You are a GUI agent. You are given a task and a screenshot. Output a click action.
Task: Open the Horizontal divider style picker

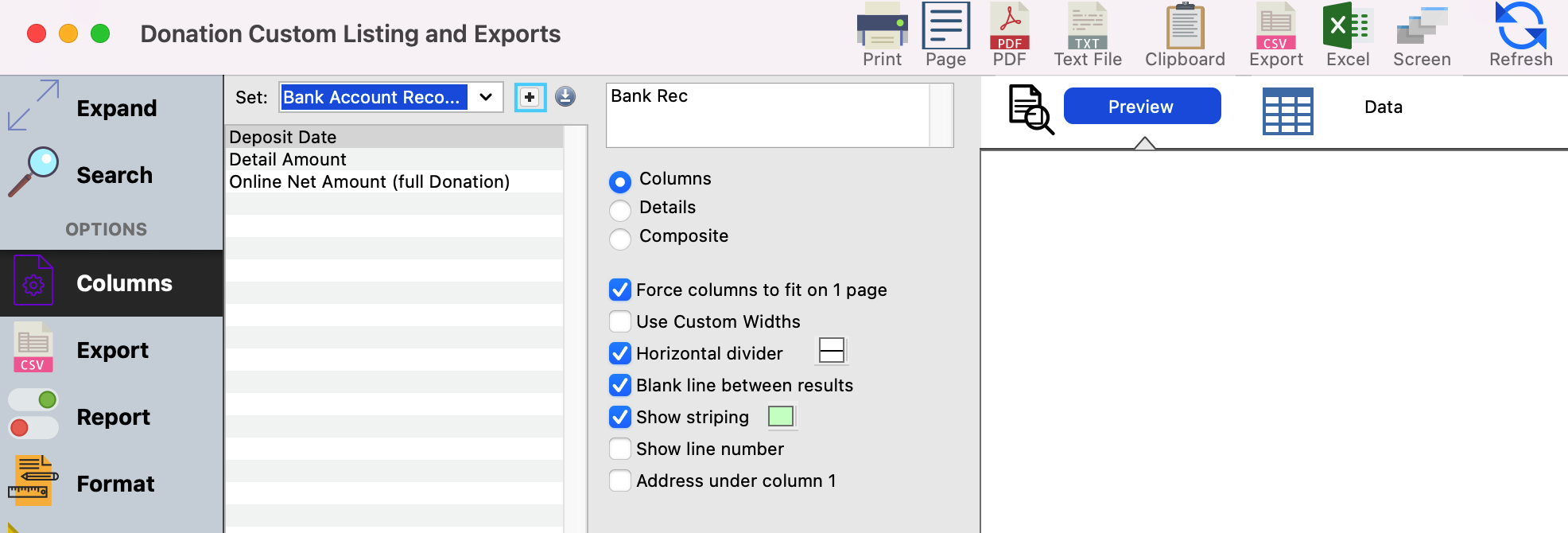(832, 351)
